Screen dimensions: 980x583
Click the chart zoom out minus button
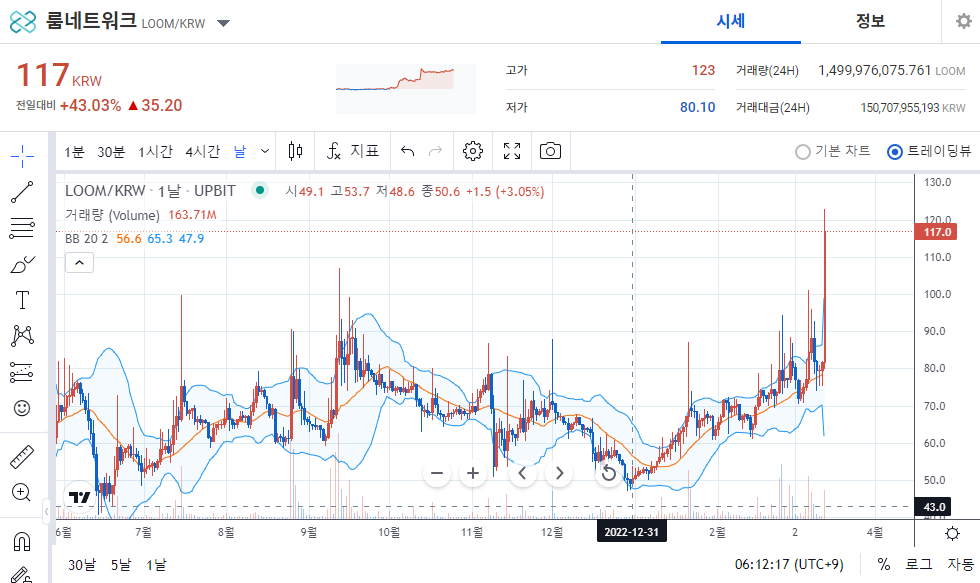[437, 473]
